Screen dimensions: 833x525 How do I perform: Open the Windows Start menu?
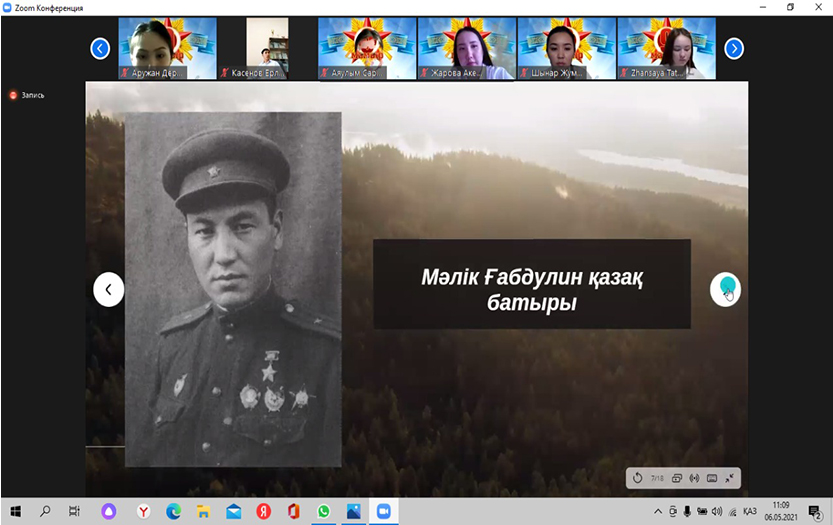click(x=15, y=511)
